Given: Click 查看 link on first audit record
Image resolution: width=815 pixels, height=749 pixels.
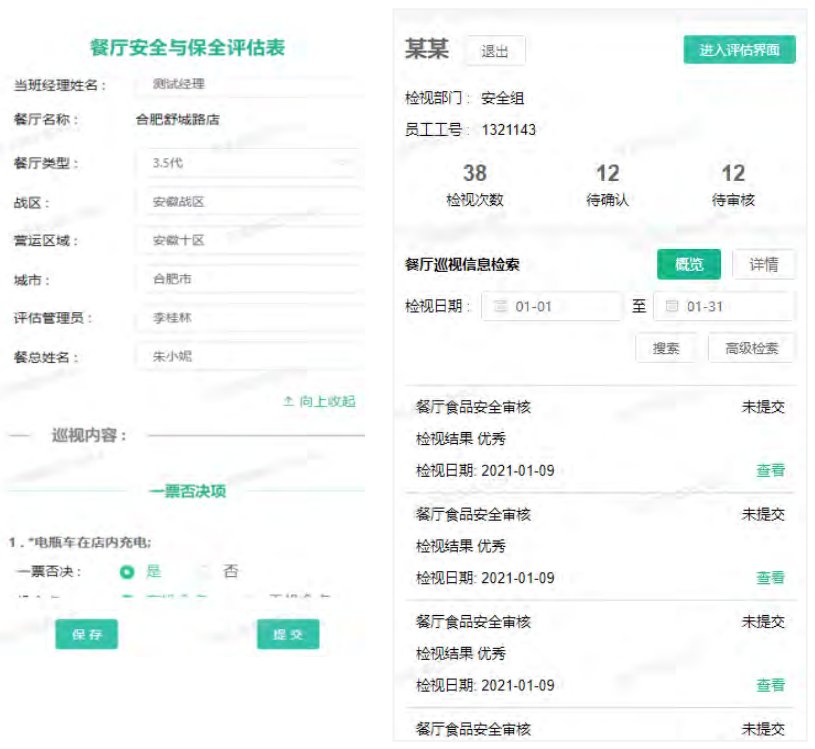Looking at the screenshot, I should pyautogui.click(x=770, y=470).
